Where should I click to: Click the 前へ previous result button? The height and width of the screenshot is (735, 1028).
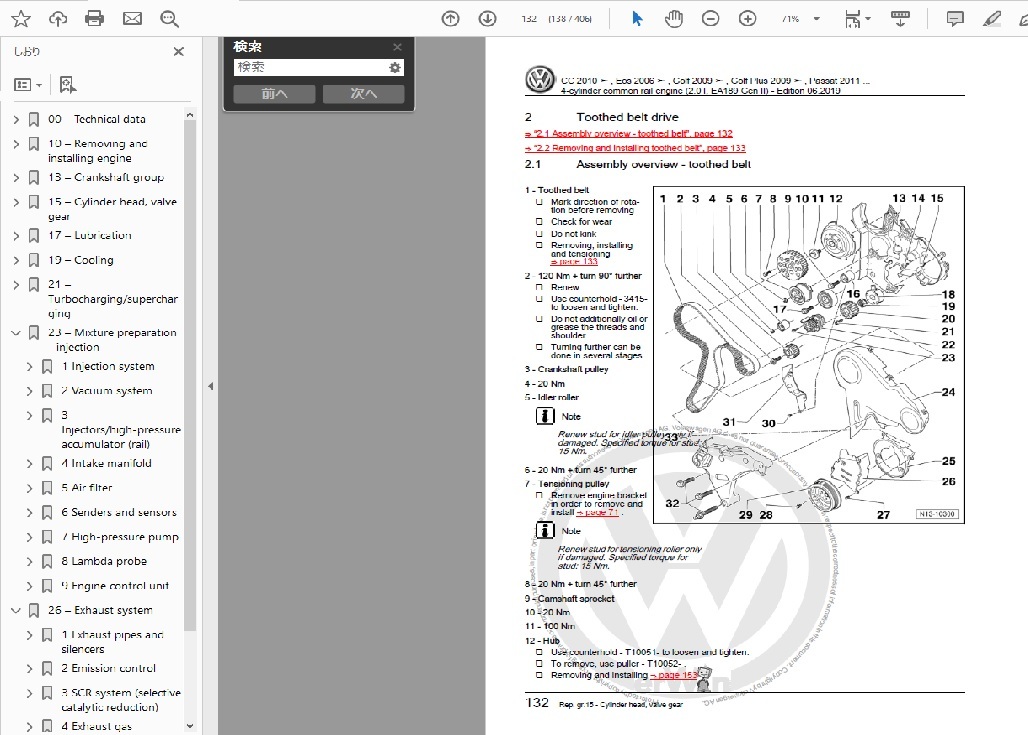[274, 94]
